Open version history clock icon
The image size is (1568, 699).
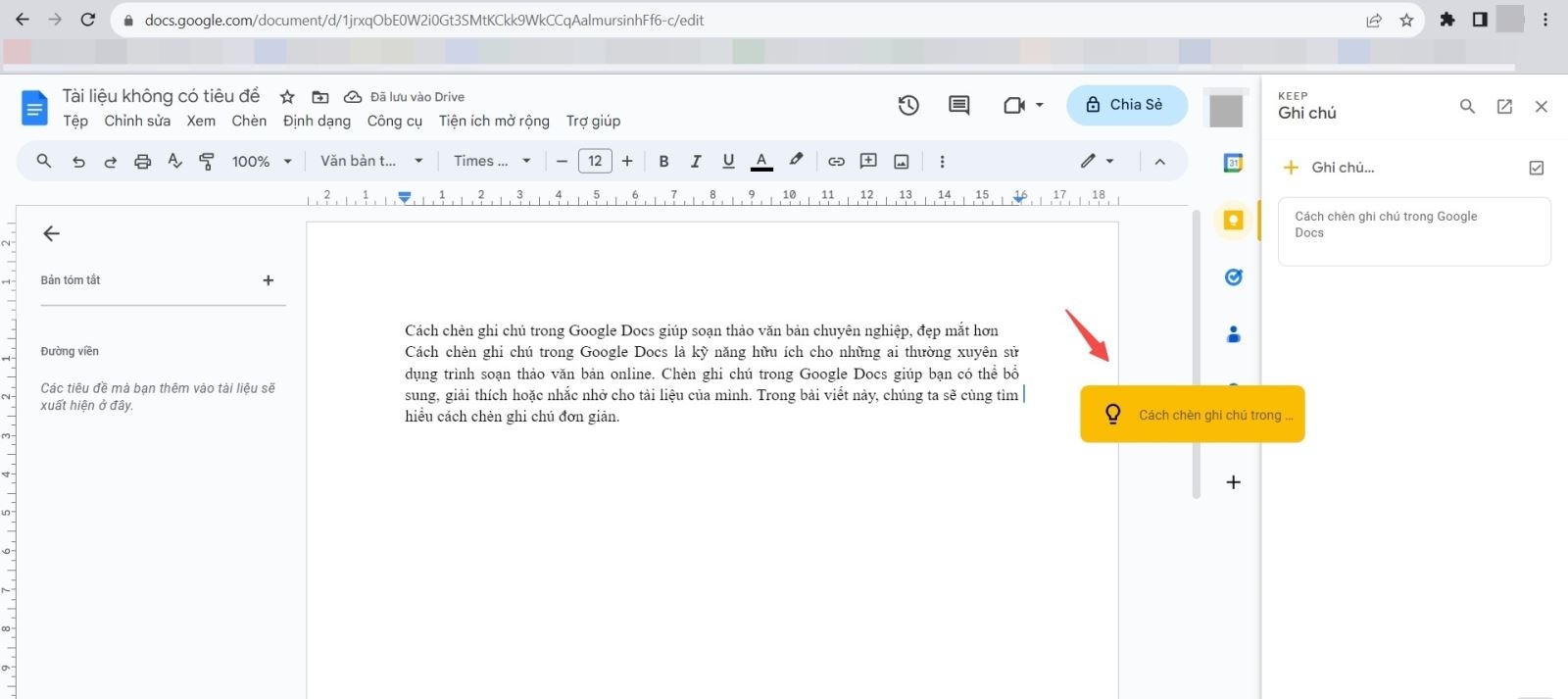click(x=908, y=105)
